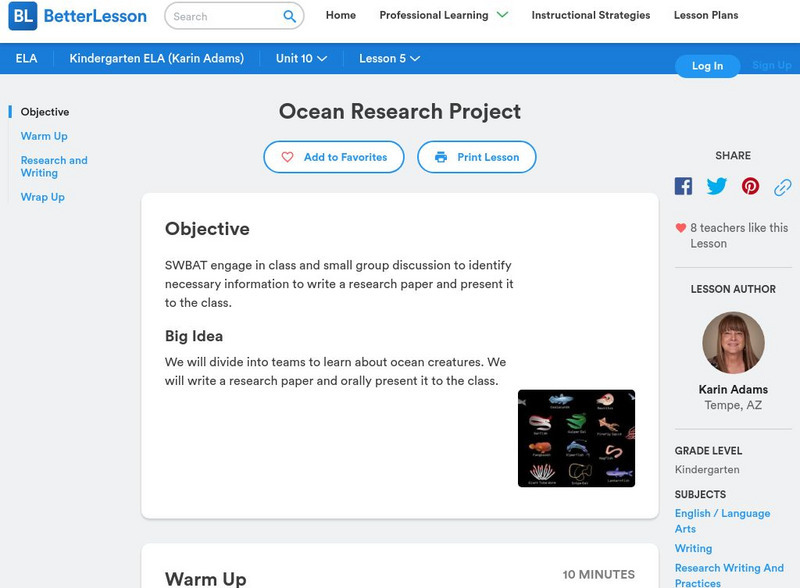Go to the Home menu item

click(341, 15)
